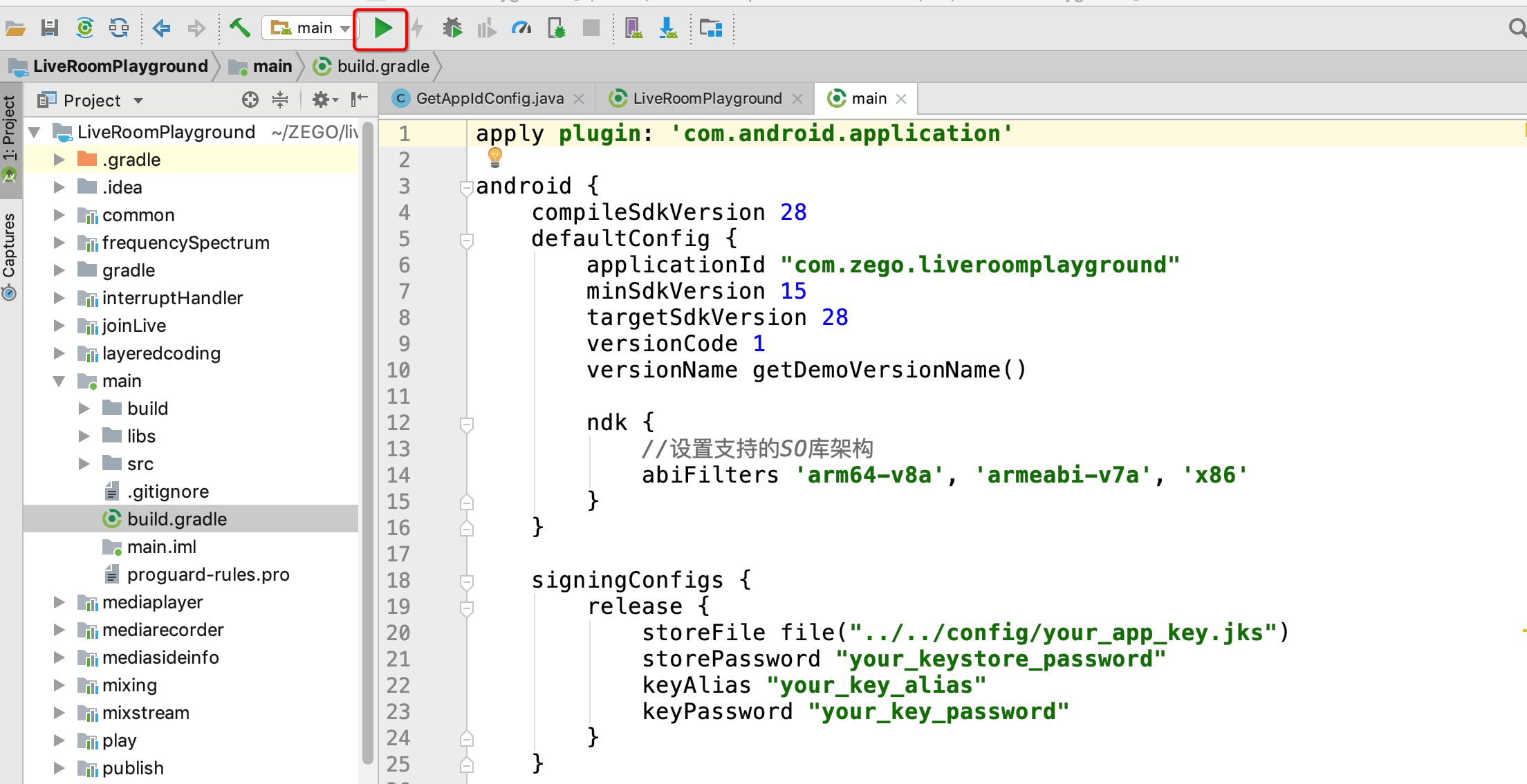Open the Project view selector dropdown
1527x784 pixels.
coord(91,100)
